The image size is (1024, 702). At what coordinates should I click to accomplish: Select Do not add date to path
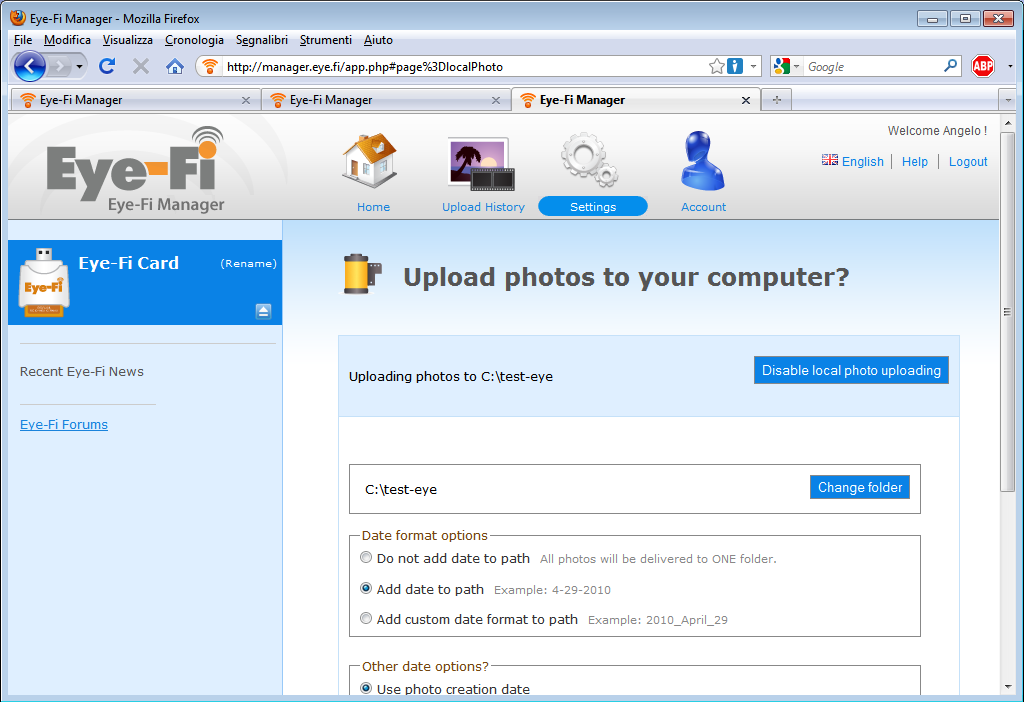(x=366, y=558)
